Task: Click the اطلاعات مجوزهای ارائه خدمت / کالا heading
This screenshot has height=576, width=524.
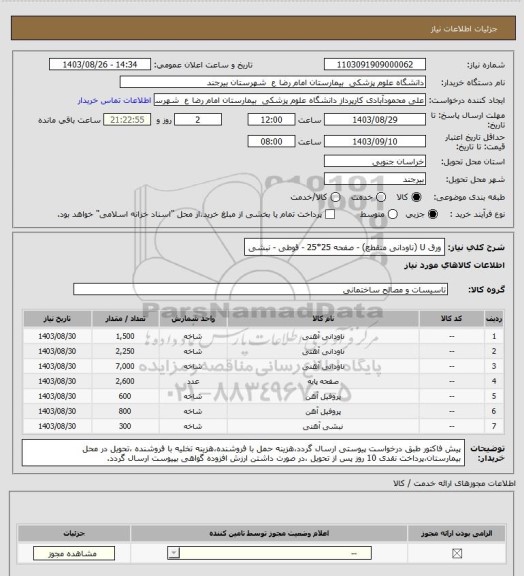Action: (x=454, y=484)
